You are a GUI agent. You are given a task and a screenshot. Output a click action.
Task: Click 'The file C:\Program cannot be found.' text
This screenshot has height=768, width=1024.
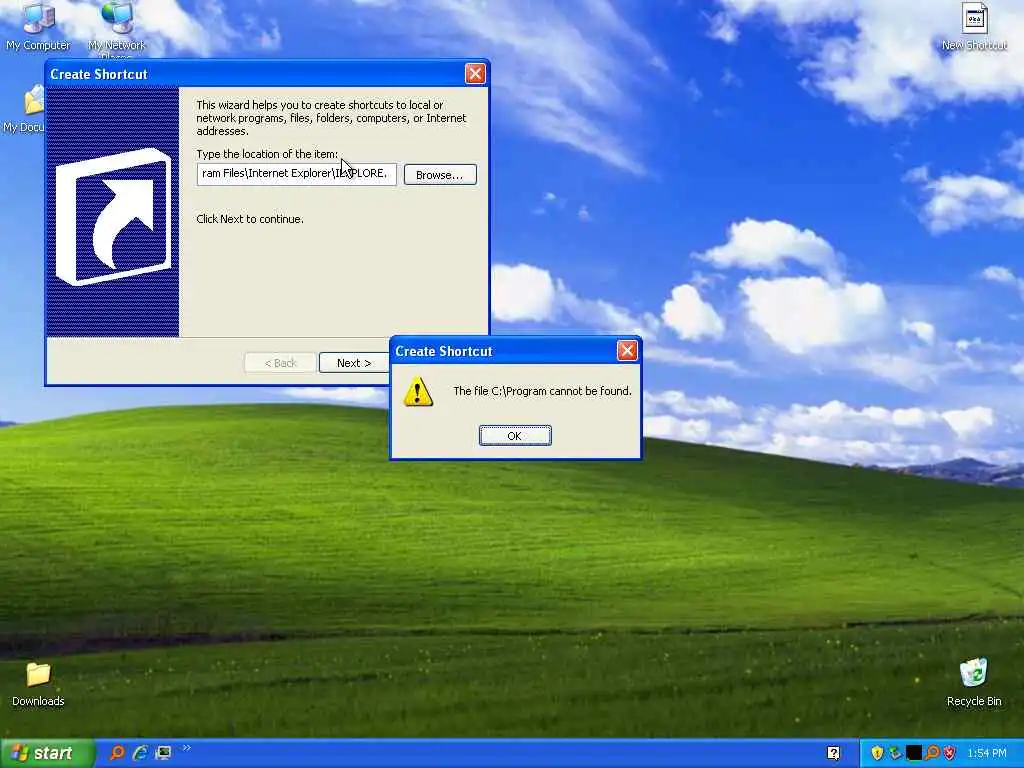542,391
